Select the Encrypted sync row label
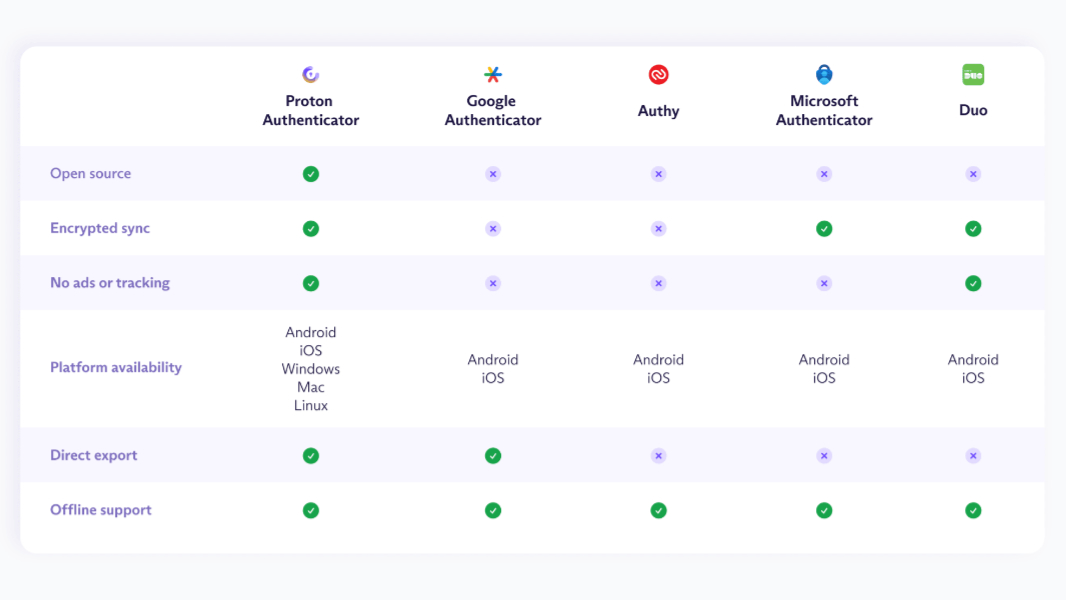This screenshot has width=1066, height=600. 100,228
